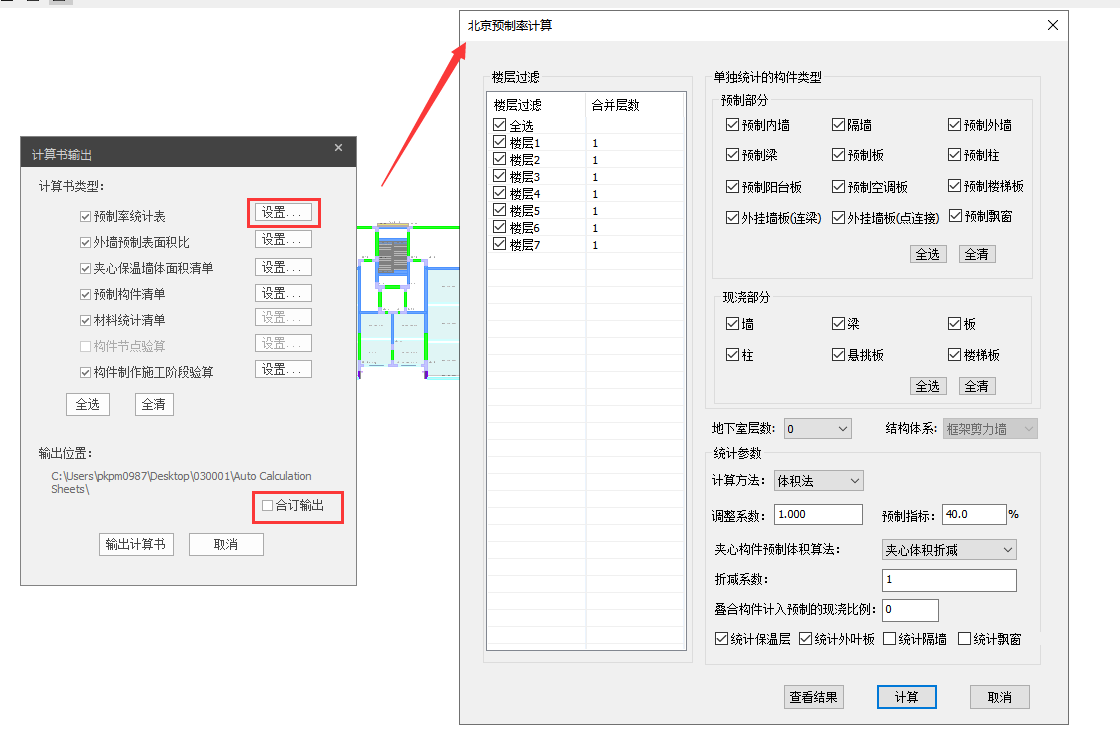The image size is (1120, 748).
Task: Click 调整系数 input field
Action: [819, 514]
